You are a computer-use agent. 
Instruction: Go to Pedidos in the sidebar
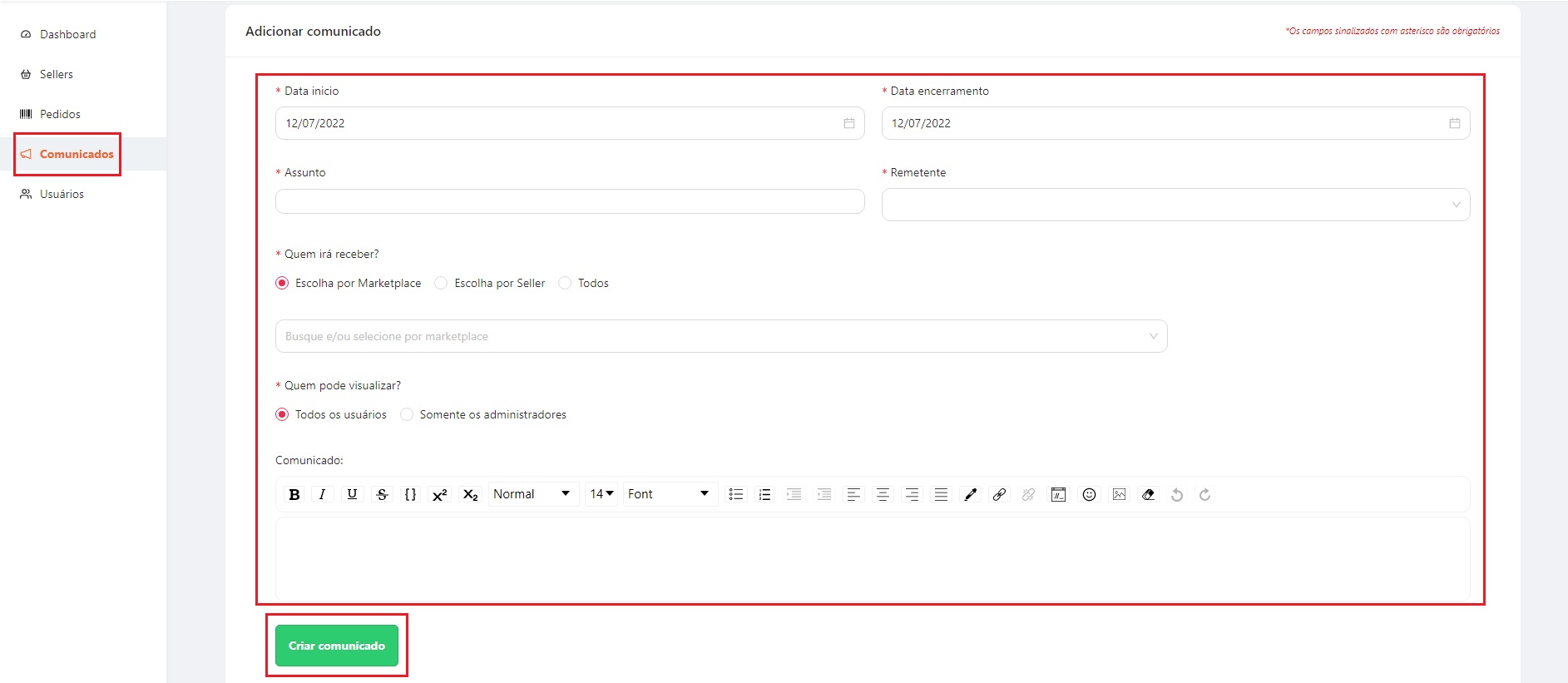[x=60, y=114]
